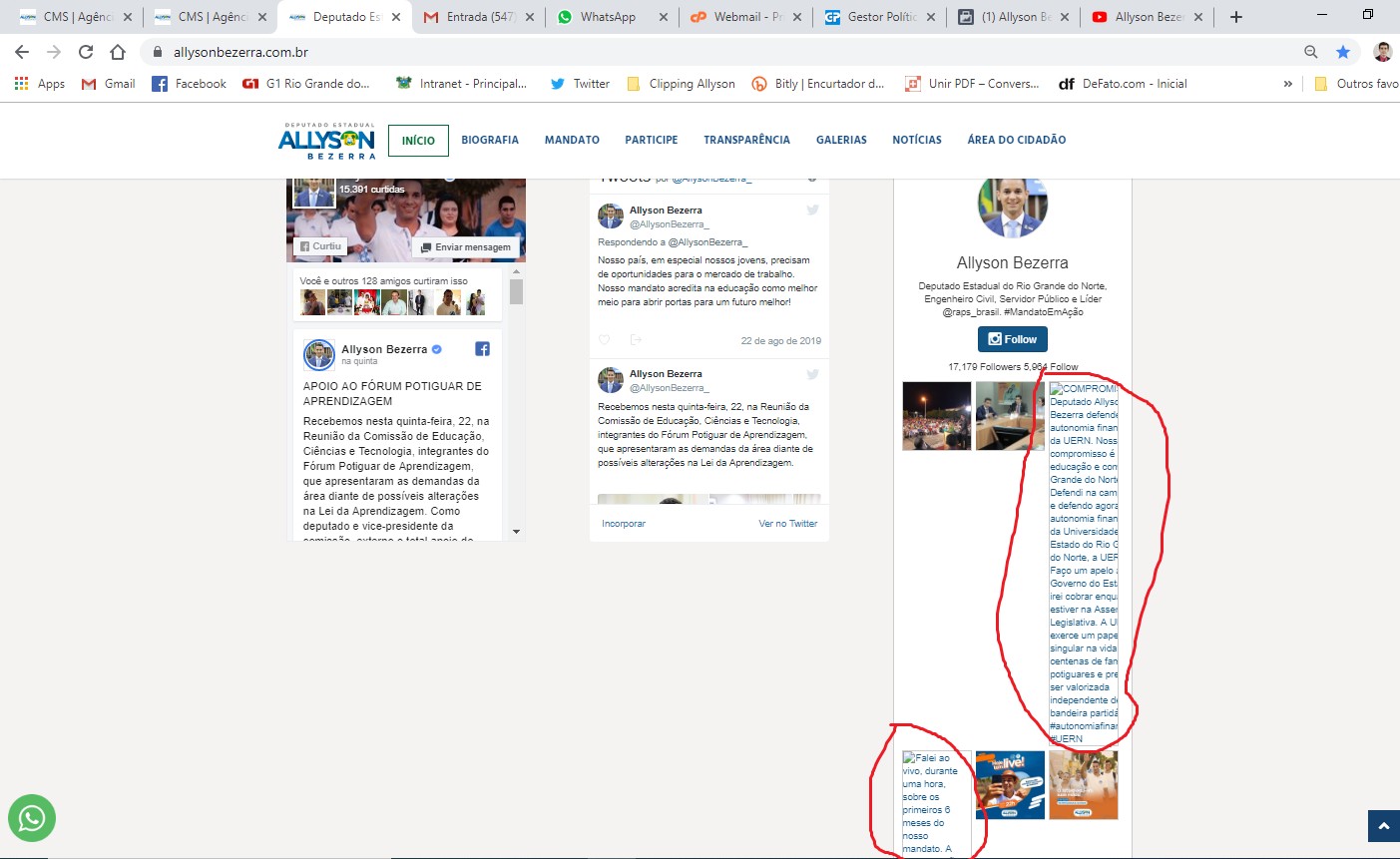This screenshot has width=1400, height=859.
Task: Open the floating WhatsApp chat button
Action: [32, 818]
